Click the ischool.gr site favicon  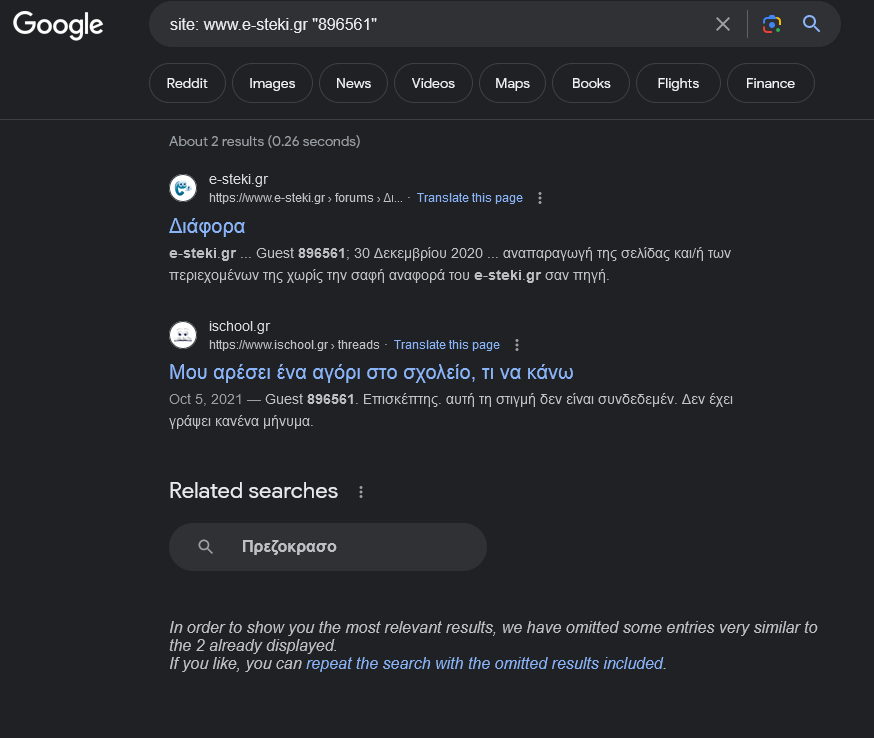183,335
